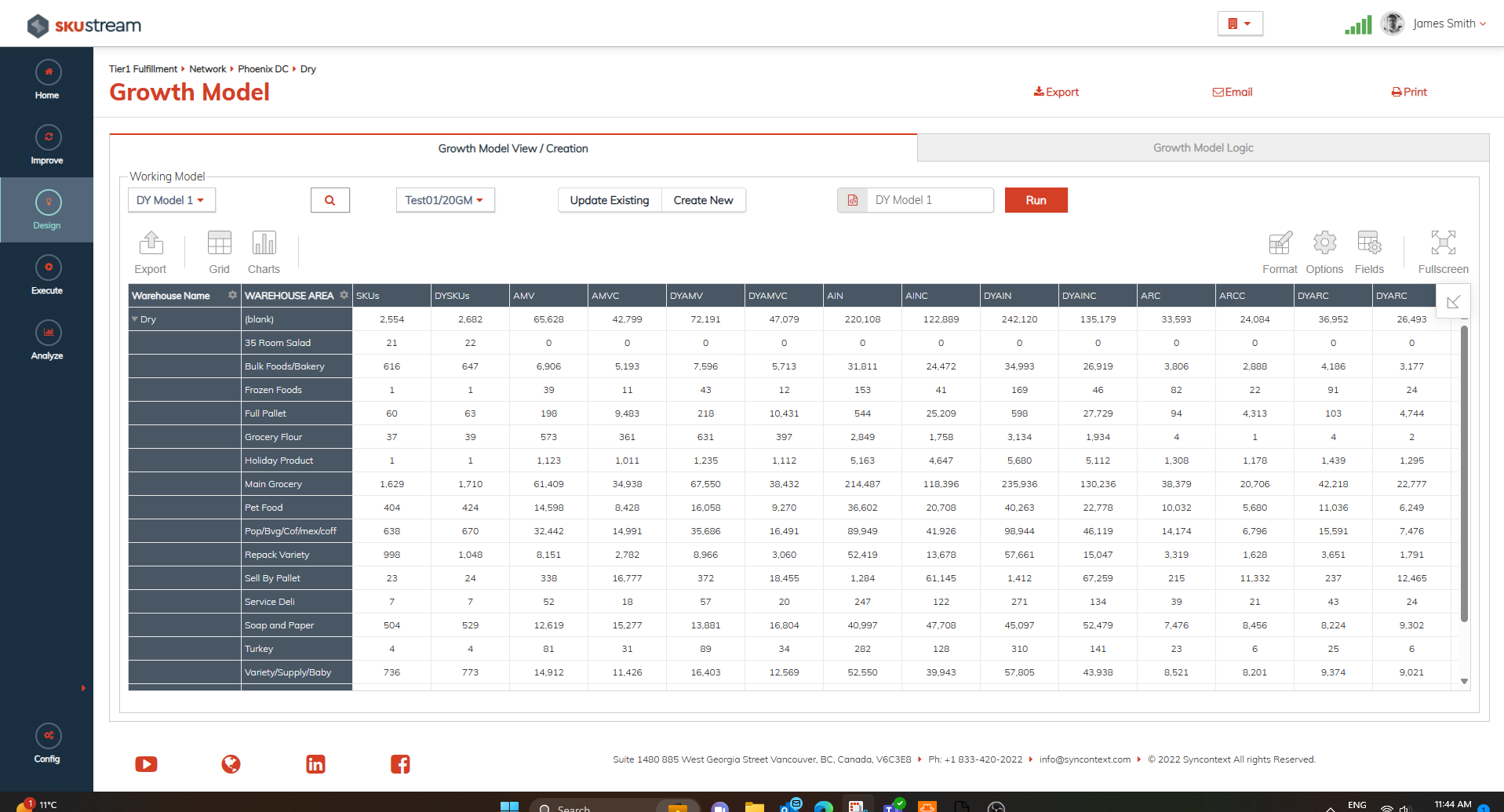Select Growth Model View / Creation tab
This screenshot has width=1504, height=812.
tap(513, 148)
